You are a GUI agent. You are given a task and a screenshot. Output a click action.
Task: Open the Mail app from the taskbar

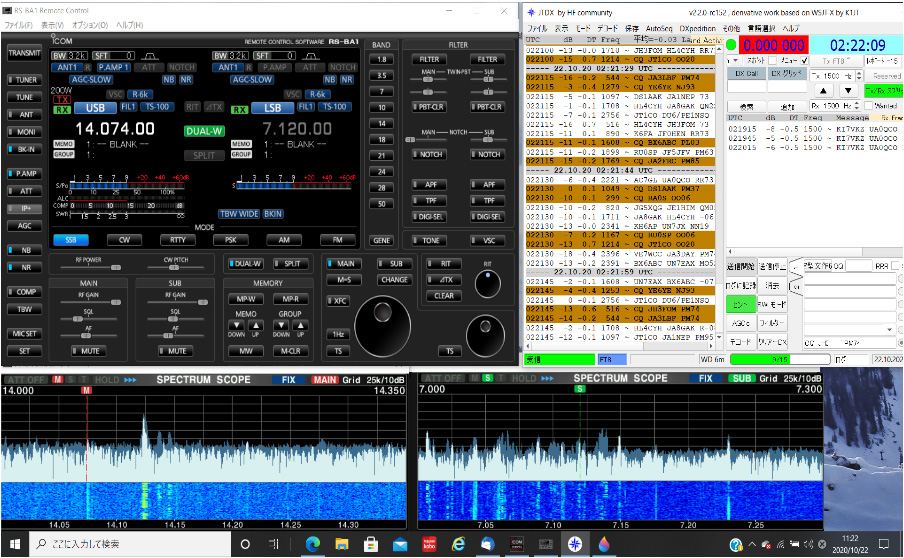click(400, 544)
